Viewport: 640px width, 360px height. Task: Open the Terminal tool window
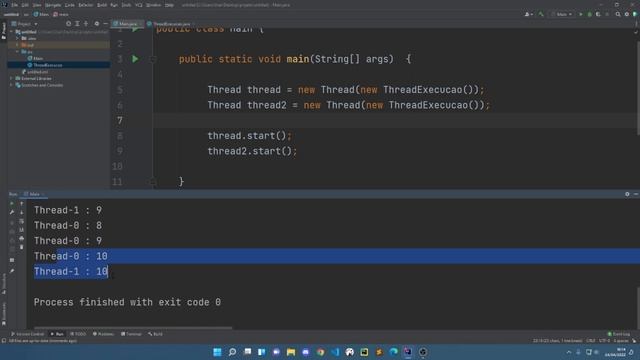131,334
